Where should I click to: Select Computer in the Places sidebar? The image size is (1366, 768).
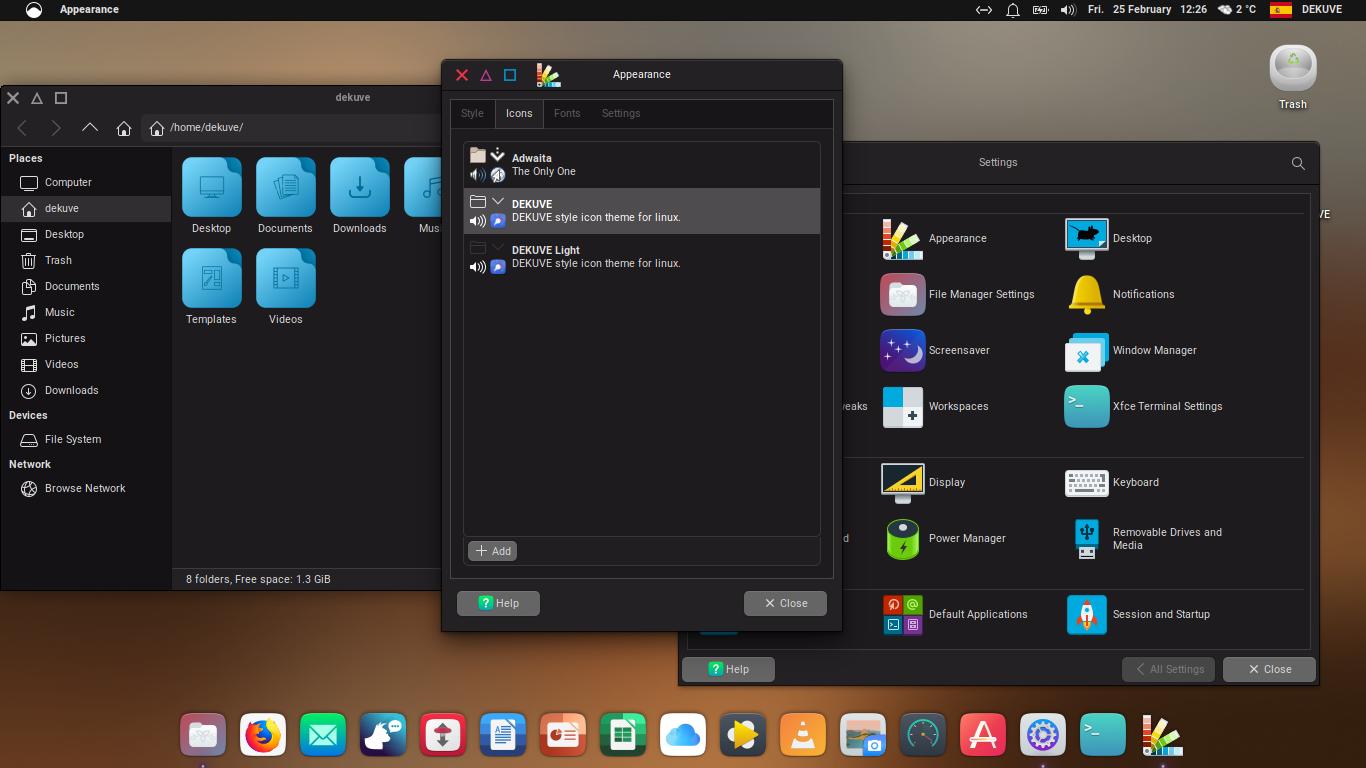[x=86, y=182]
